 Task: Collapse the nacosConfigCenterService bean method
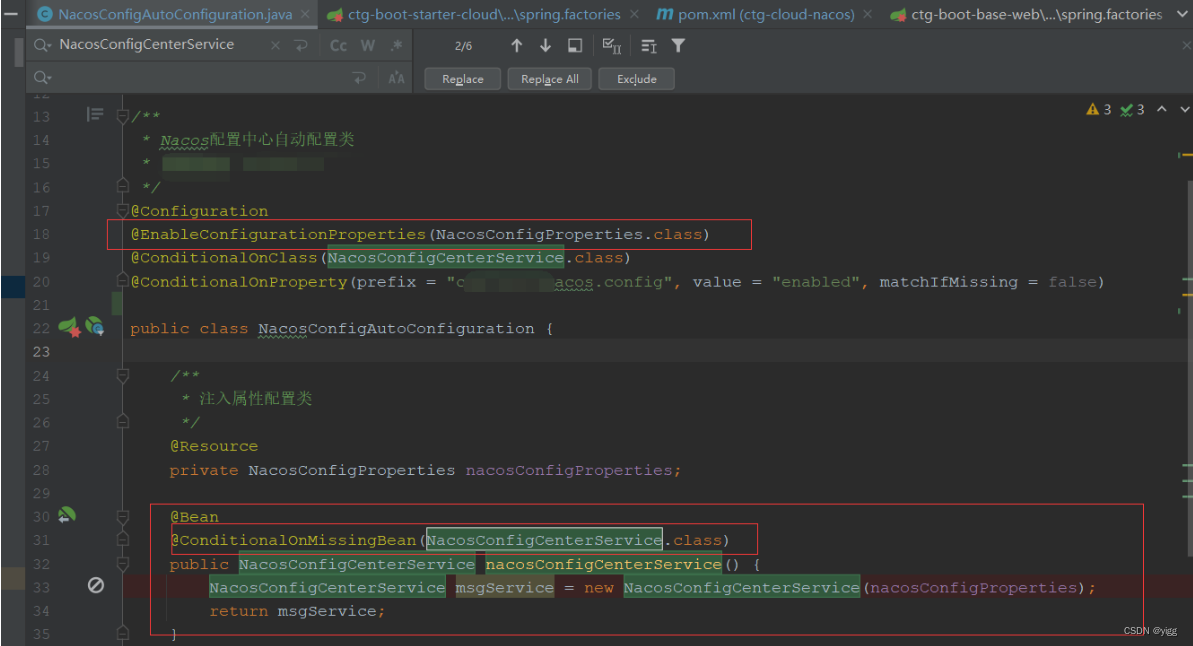(x=122, y=564)
